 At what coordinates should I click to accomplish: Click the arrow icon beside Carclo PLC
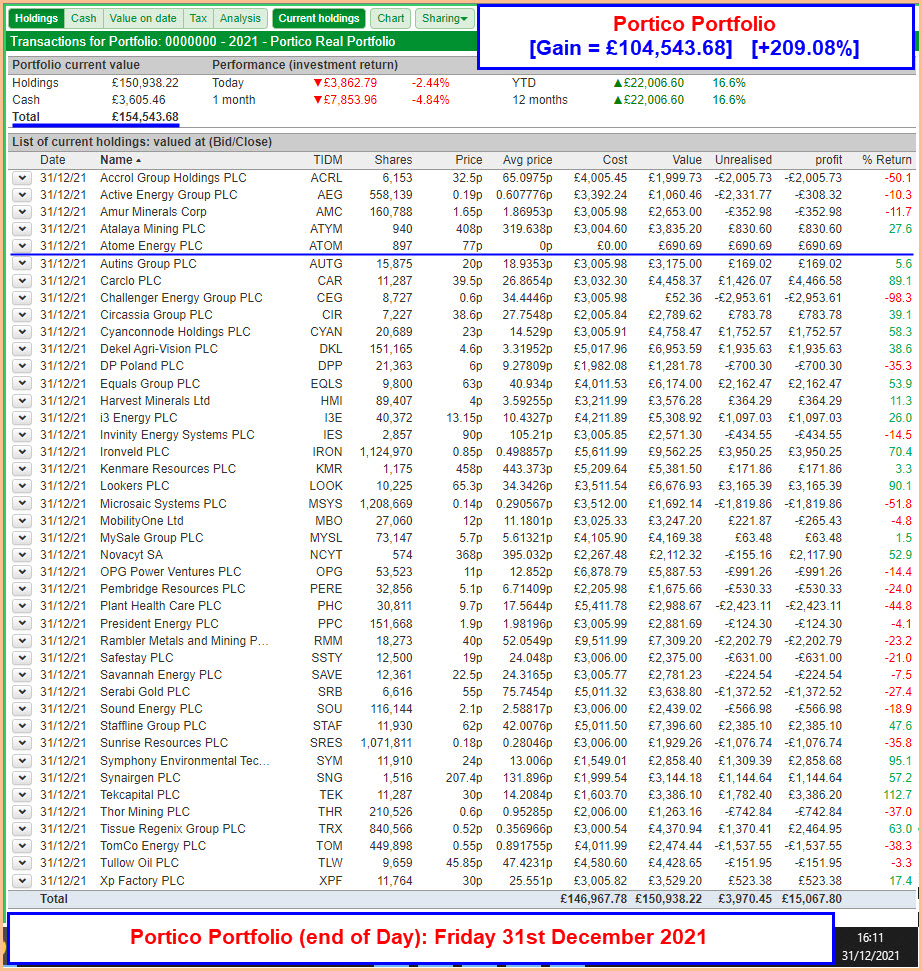21,281
